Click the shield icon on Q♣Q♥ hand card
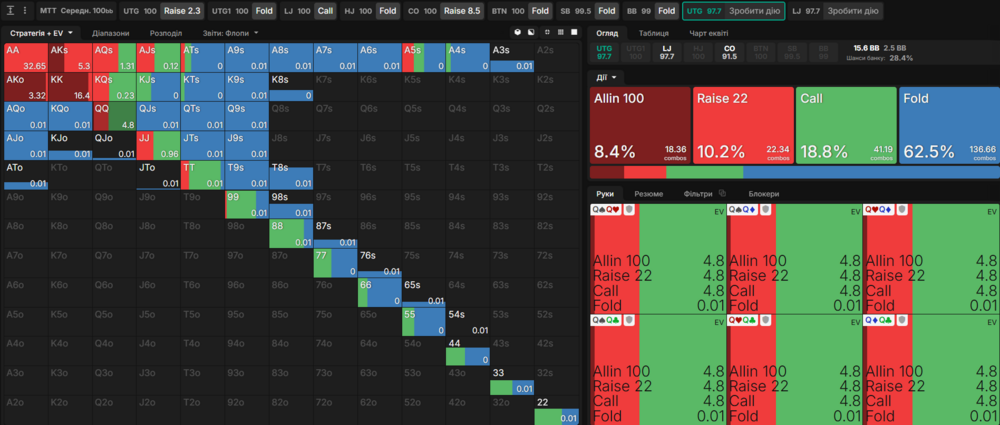 tap(766, 320)
